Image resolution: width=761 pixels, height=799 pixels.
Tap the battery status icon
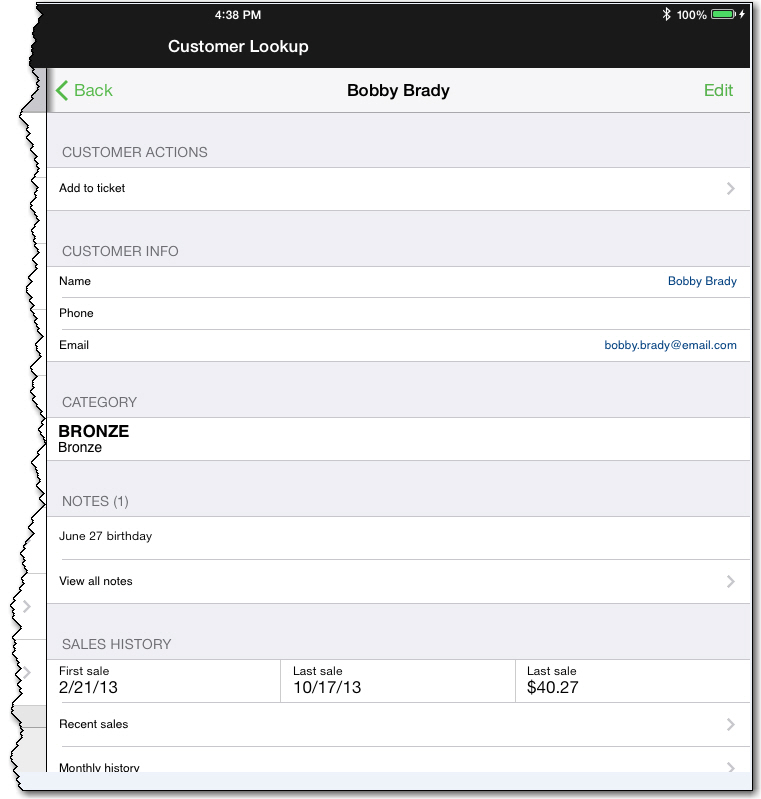pos(724,14)
